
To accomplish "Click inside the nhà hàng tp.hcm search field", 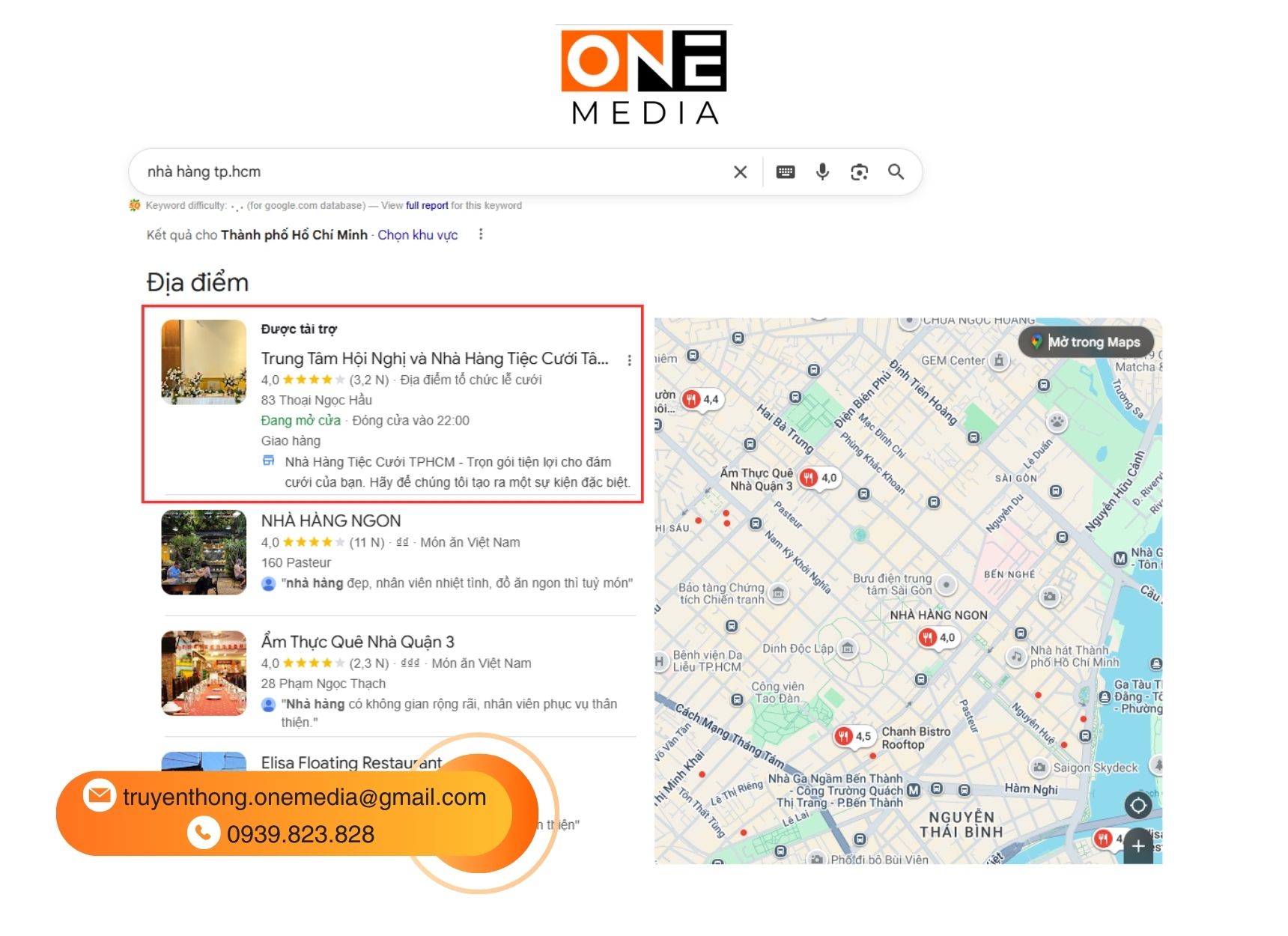I will [419, 172].
